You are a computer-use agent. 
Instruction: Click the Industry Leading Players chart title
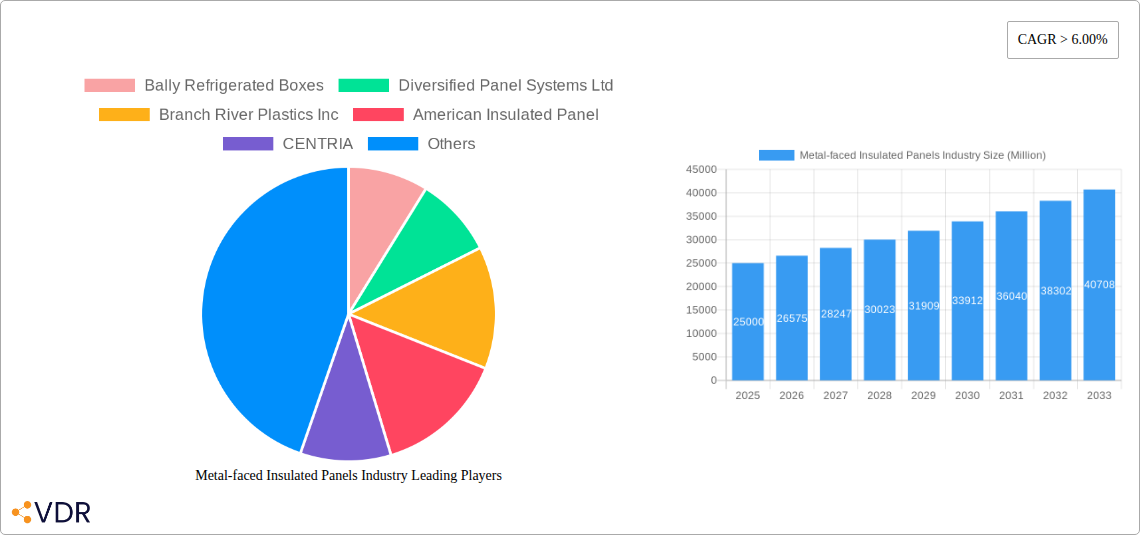348,476
